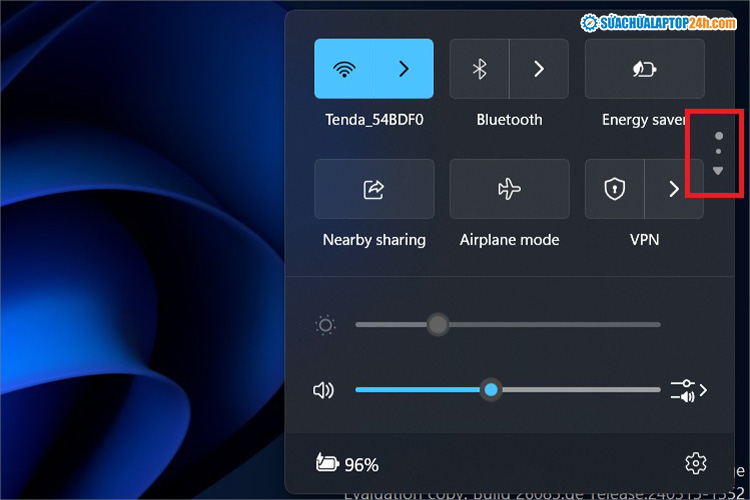This screenshot has height=500, width=750.
Task: Enable Airplane mode tile
Action: [509, 189]
